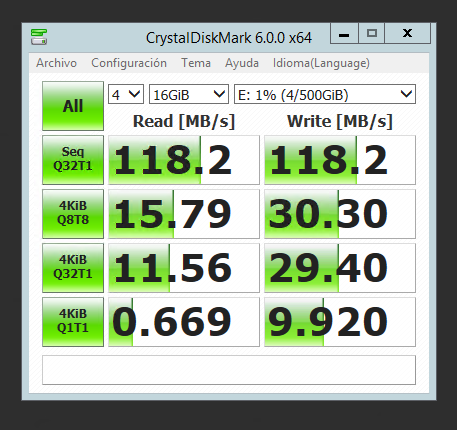Image resolution: width=457 pixels, height=430 pixels.
Task: Click the empty comment field at bottom
Action: click(x=229, y=370)
